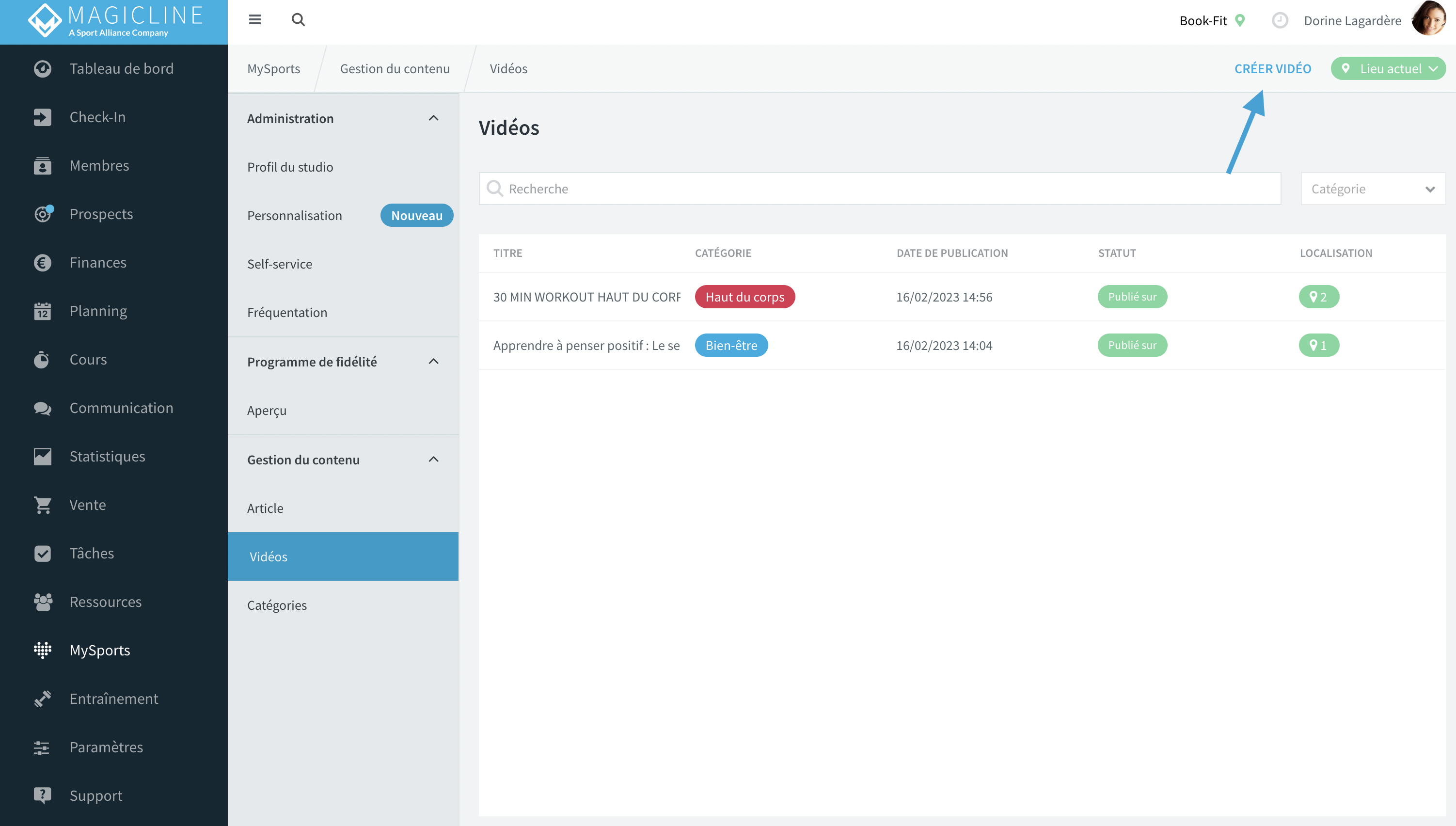1456x826 pixels.
Task: Collapse the Gestion du contenu section
Action: click(433, 460)
